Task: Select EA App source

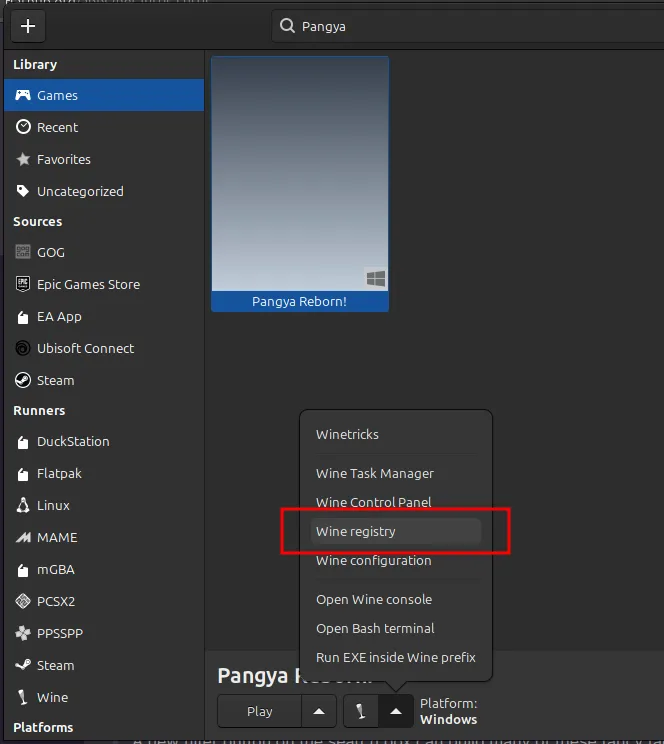Action: tap(59, 316)
